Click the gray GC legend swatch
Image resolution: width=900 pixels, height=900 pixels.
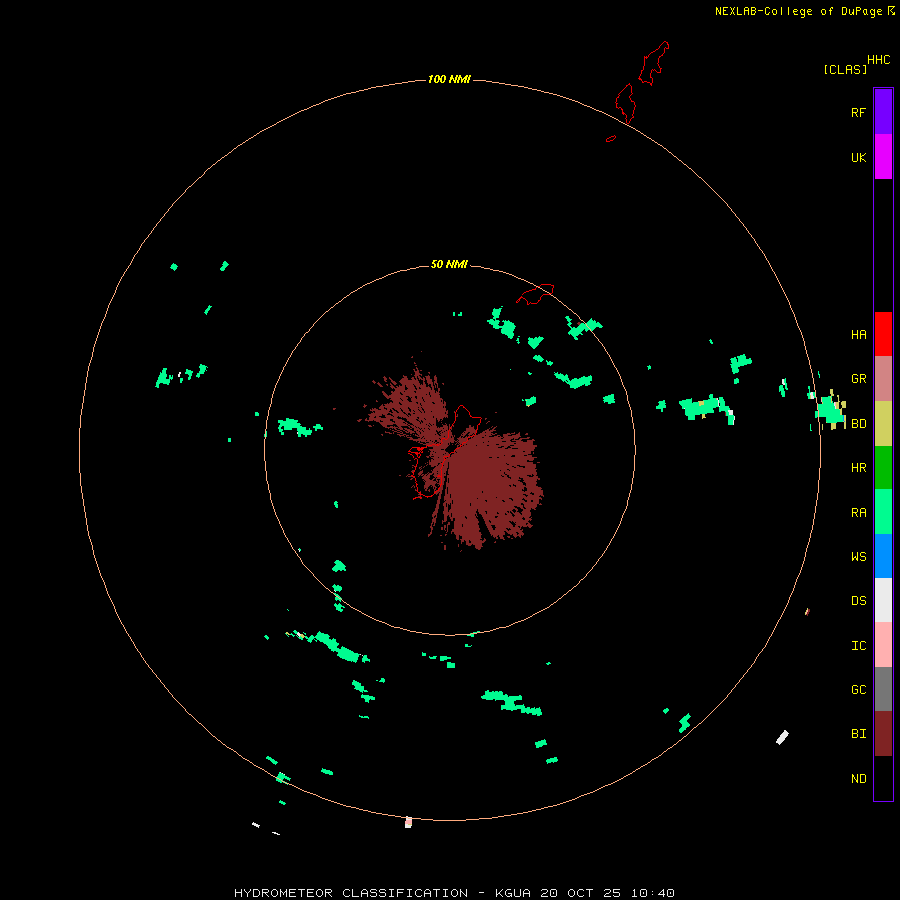click(883, 689)
